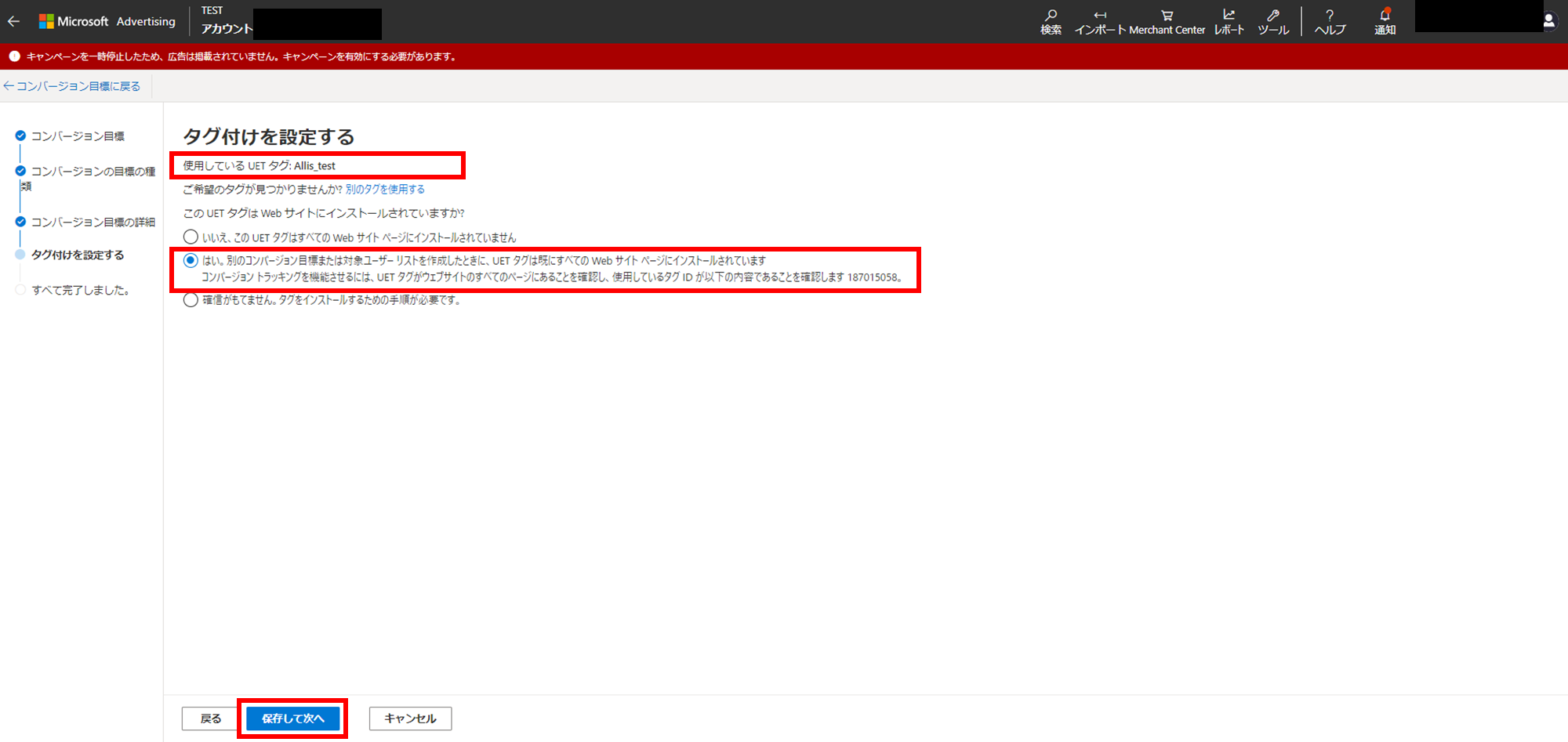Click the タグ付けを設定する page heading
This screenshot has height=742, width=1568.
tap(269, 137)
